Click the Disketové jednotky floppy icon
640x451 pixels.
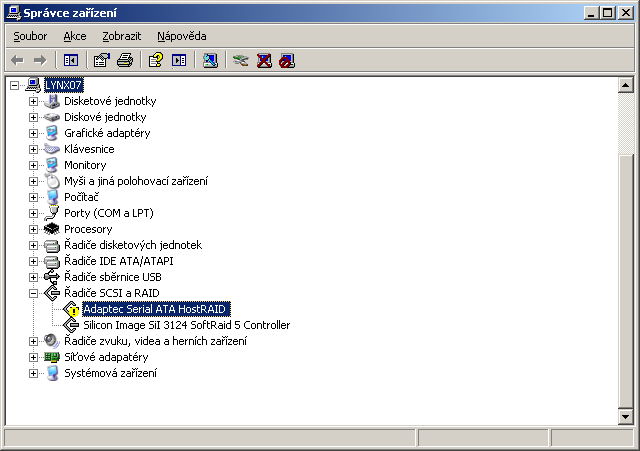(x=52, y=101)
